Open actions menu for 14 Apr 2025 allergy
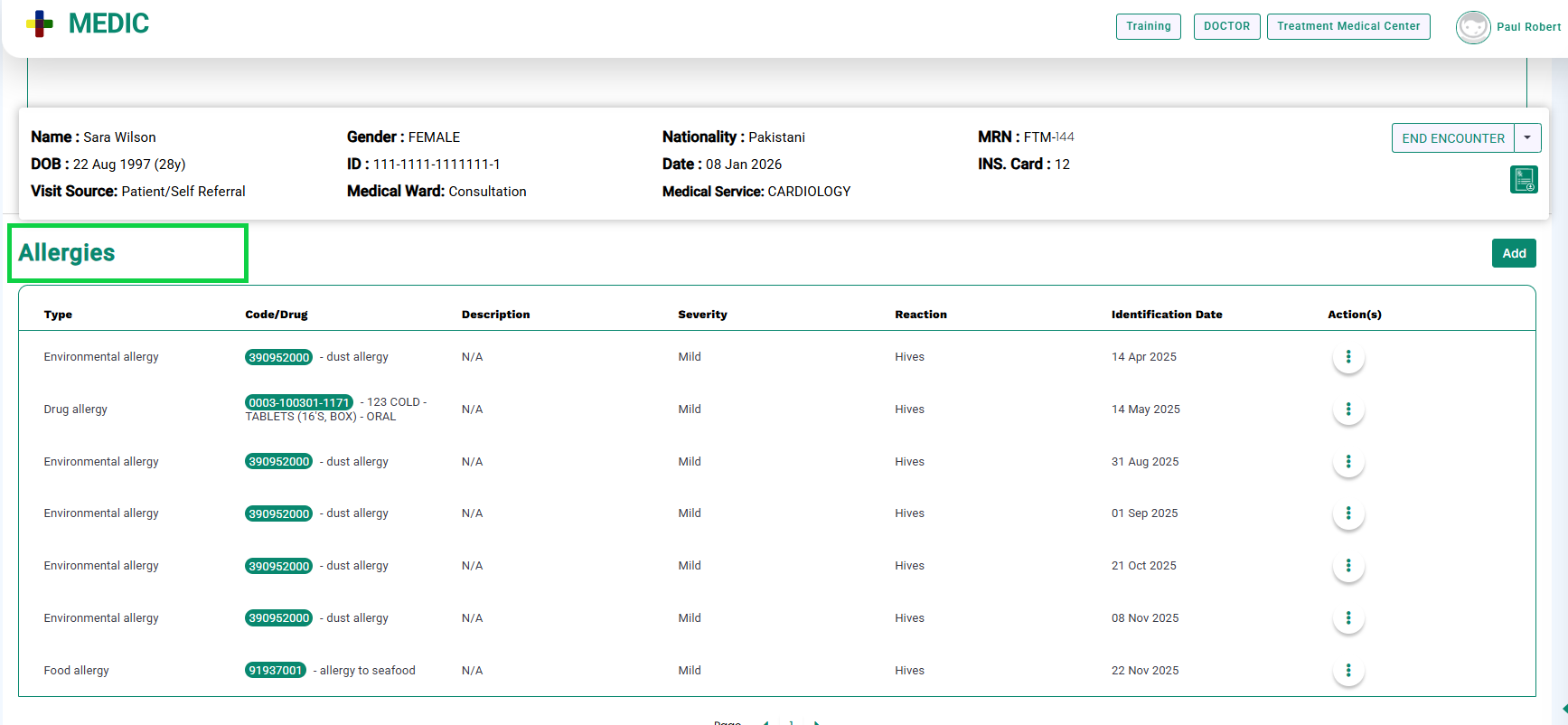The width and height of the screenshot is (1568, 725). coord(1347,357)
